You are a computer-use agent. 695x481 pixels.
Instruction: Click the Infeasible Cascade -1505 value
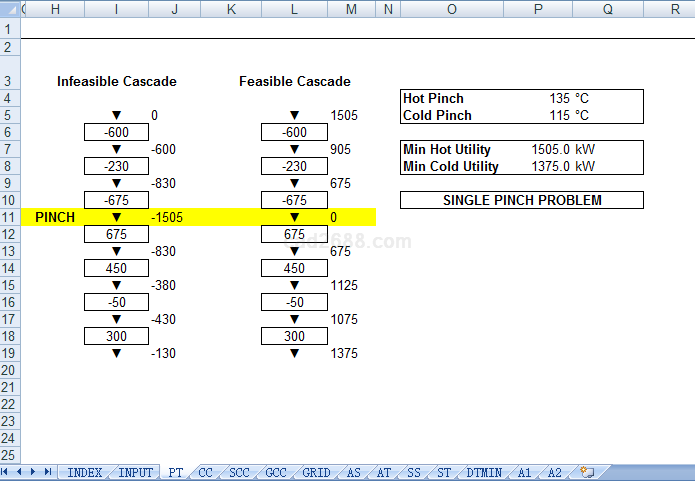[166, 217]
